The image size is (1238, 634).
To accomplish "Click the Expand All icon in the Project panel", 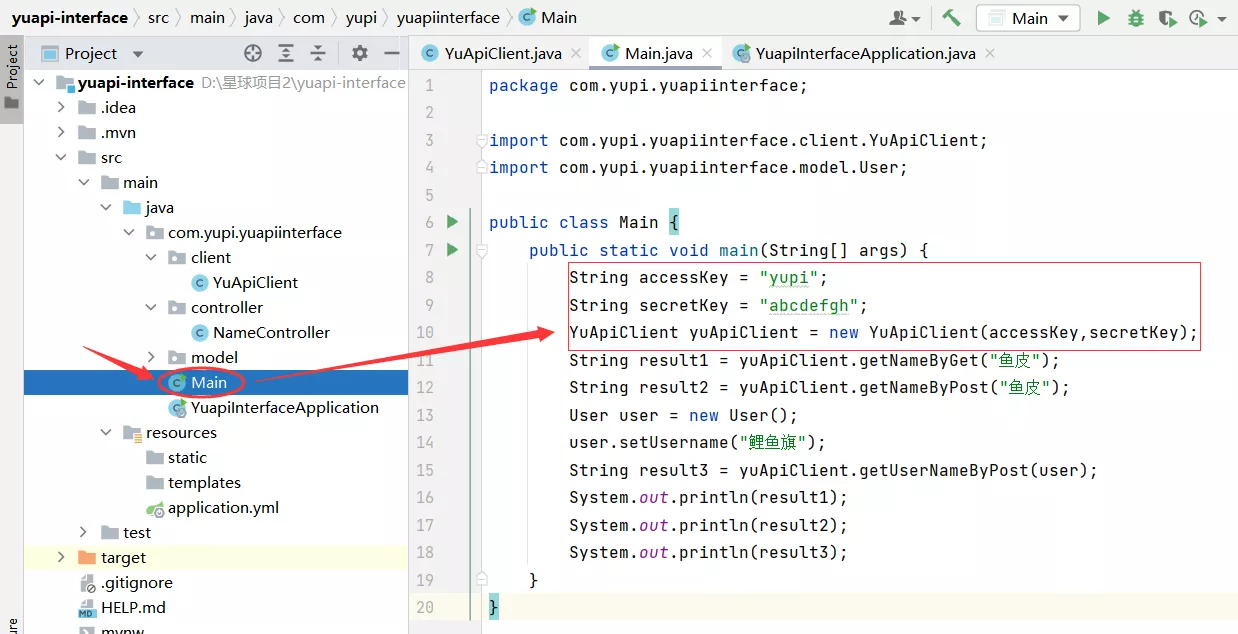I will 286,53.
